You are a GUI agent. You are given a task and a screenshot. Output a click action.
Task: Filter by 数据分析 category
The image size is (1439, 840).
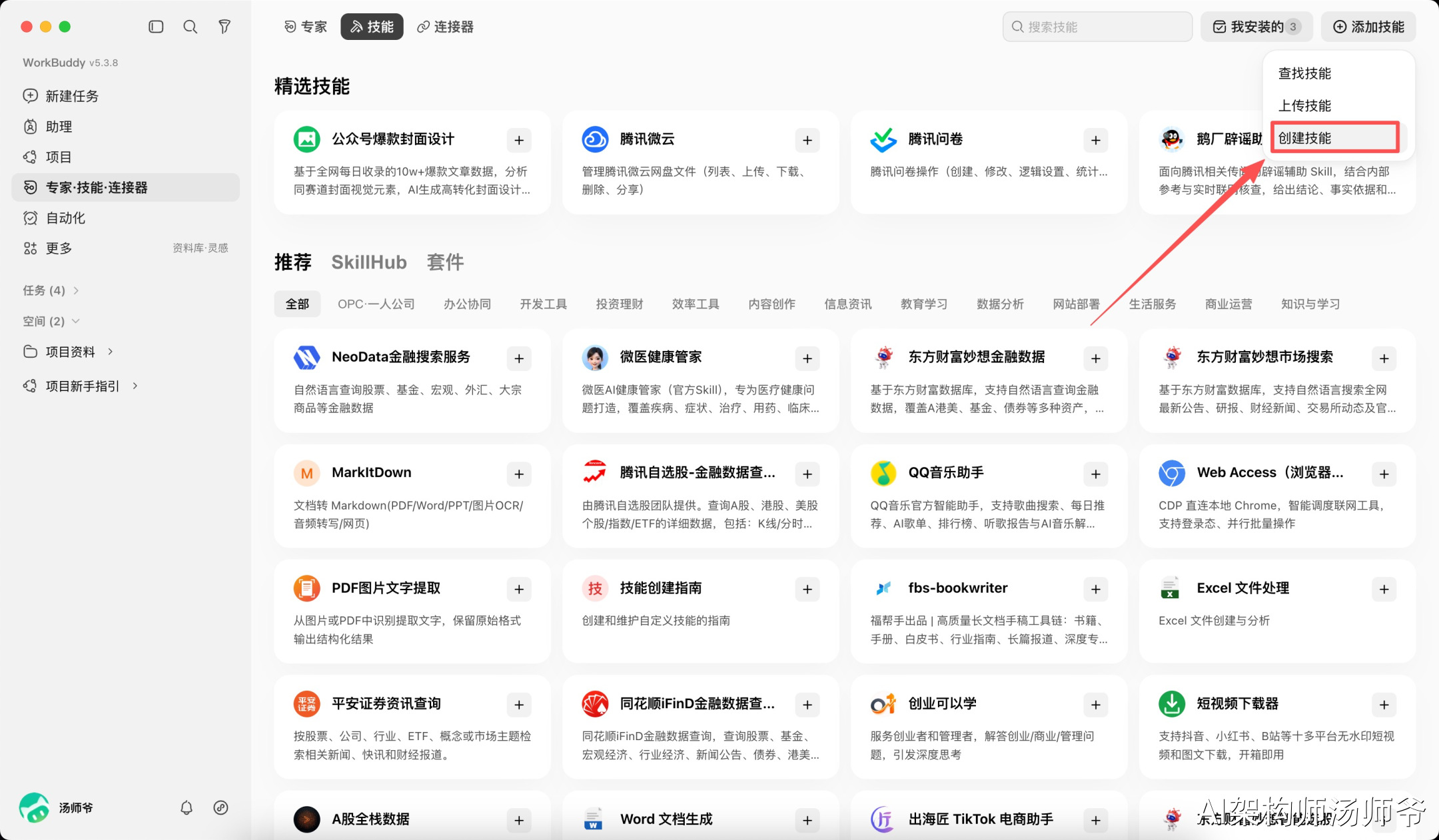[1001, 304]
